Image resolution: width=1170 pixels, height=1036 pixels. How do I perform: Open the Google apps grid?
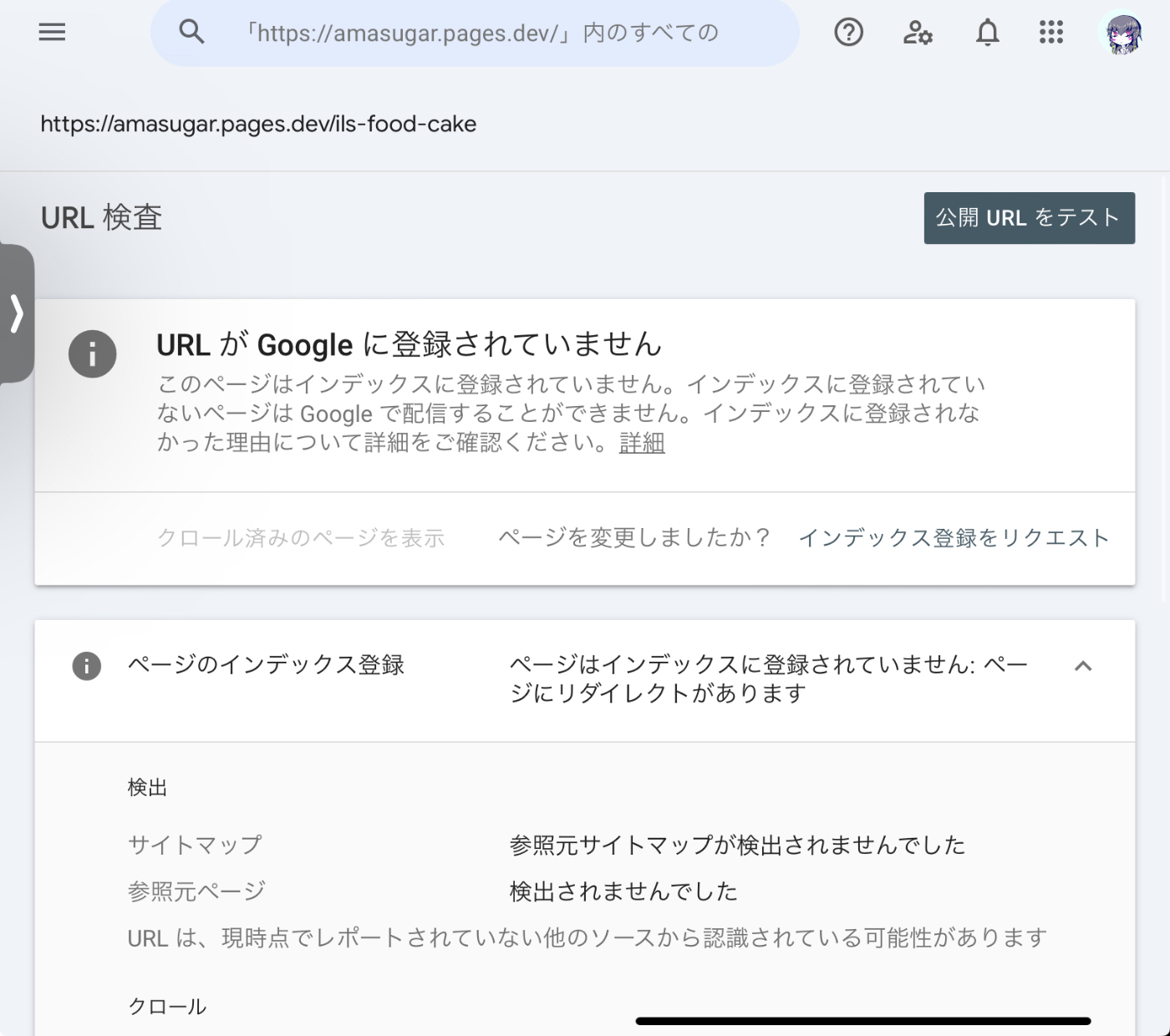coord(1051,33)
